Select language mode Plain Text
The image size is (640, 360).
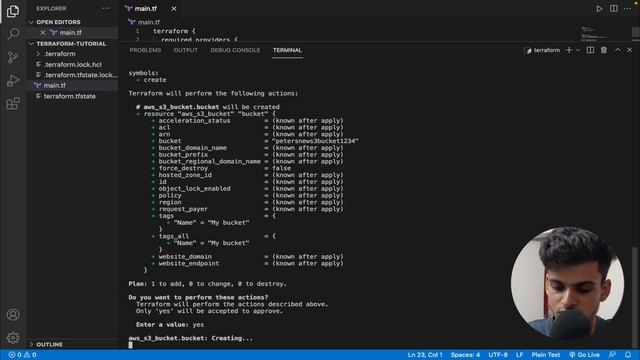[546, 355]
